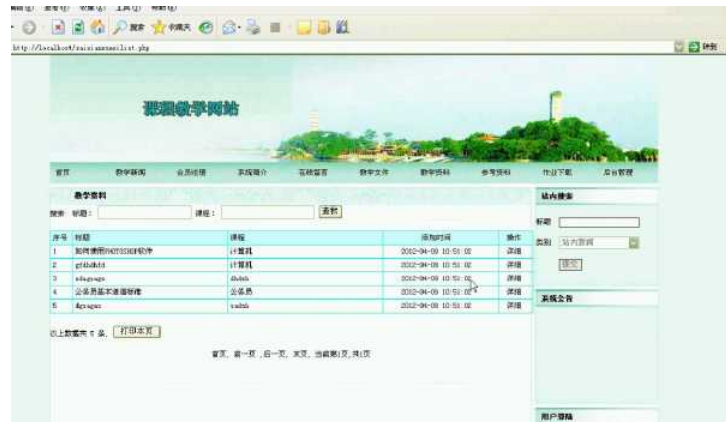This screenshot has width=726, height=431.
Task: Open the 在线留言 navigation item
Action: (x=313, y=173)
